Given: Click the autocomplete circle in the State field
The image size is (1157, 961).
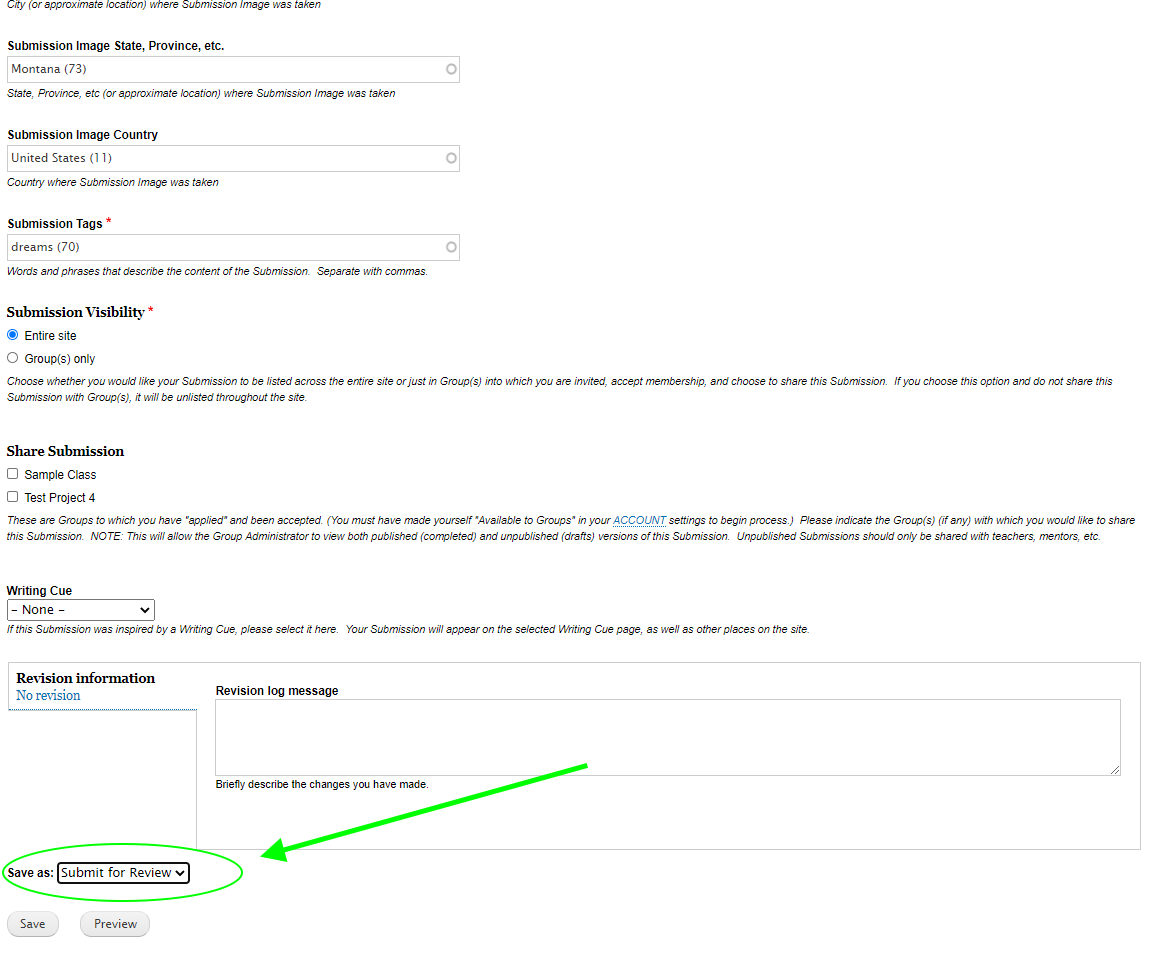Looking at the screenshot, I should point(451,70).
